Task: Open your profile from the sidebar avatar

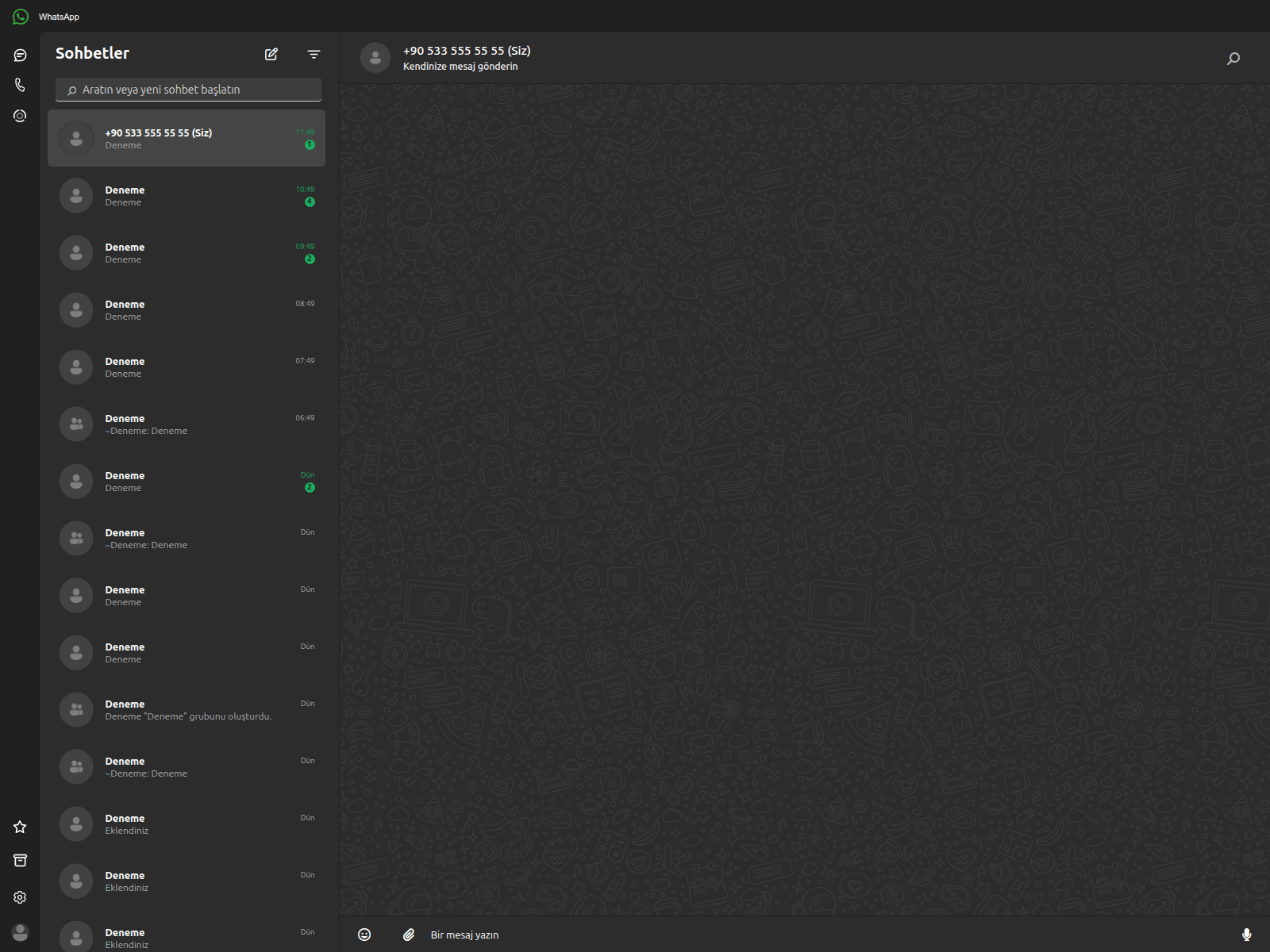Action: pos(19,933)
